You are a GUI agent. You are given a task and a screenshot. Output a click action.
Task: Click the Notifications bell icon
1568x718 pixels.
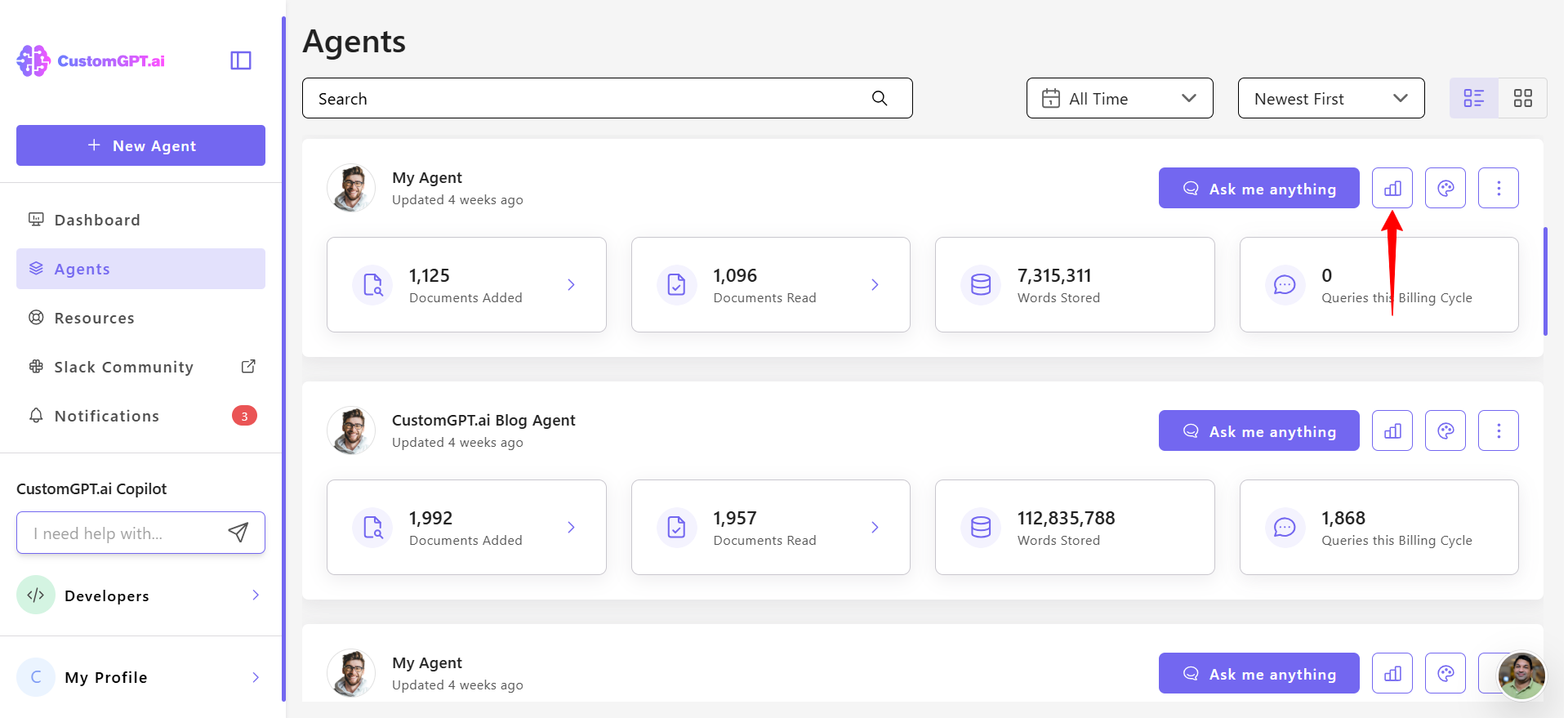(x=36, y=415)
